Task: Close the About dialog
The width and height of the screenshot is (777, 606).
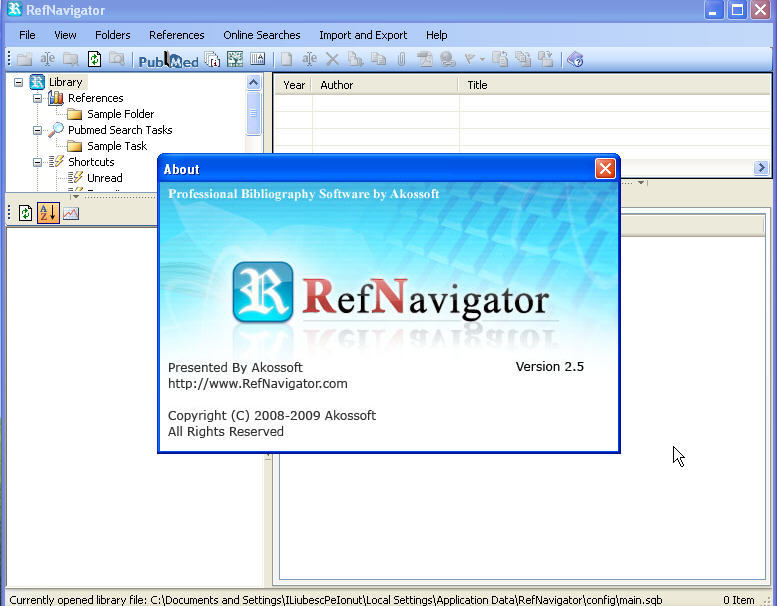Action: [x=605, y=168]
